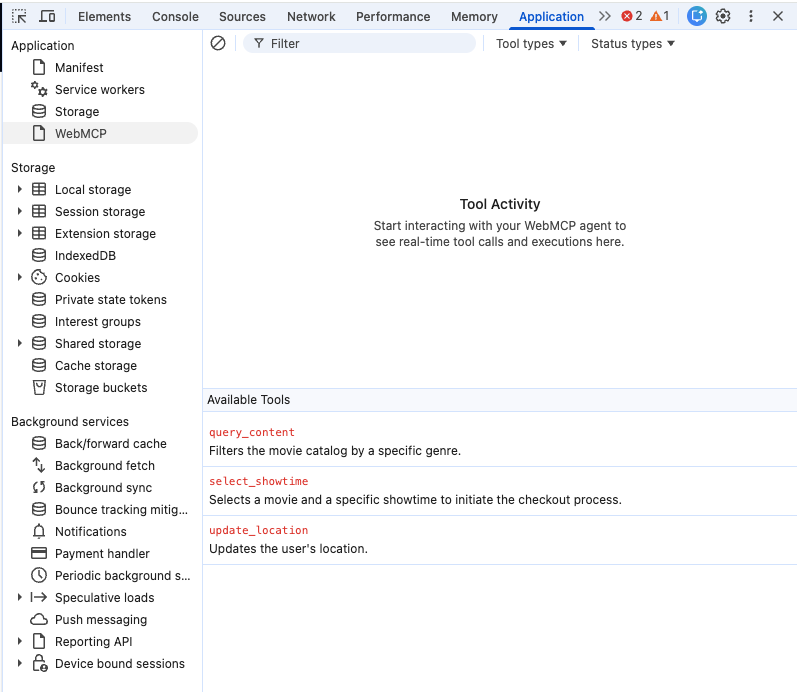Expand the Local storage tree node
The width and height of the screenshot is (797, 692).
coord(19,189)
